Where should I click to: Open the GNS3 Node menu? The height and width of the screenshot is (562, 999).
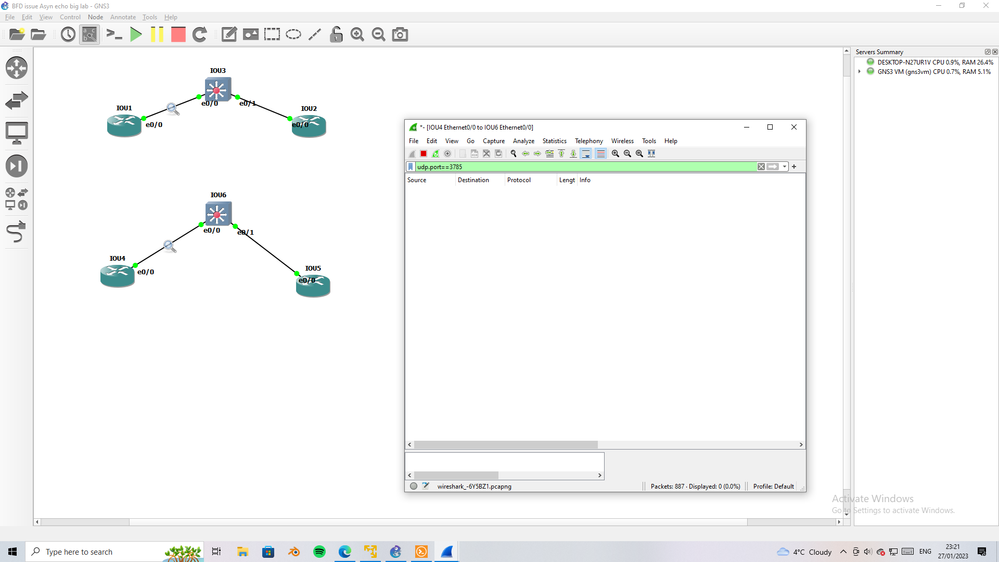coord(95,17)
